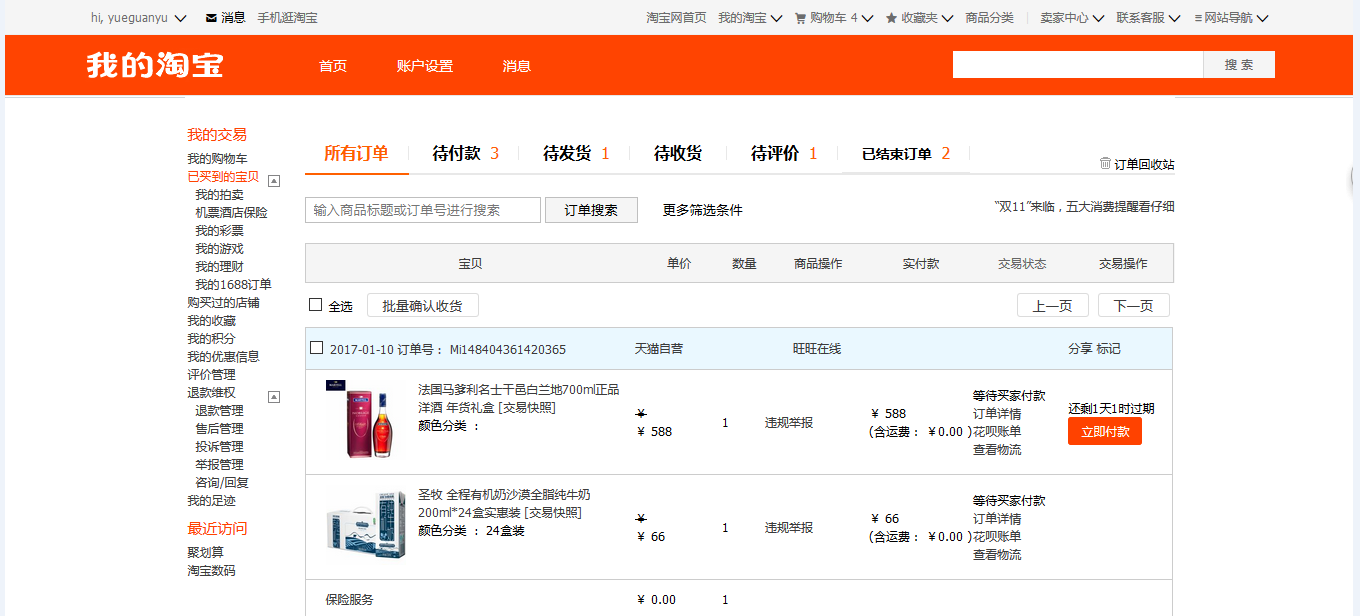The height and width of the screenshot is (616, 1360).
Task: Click 违规举报 for the cognac item
Action: [x=789, y=423]
